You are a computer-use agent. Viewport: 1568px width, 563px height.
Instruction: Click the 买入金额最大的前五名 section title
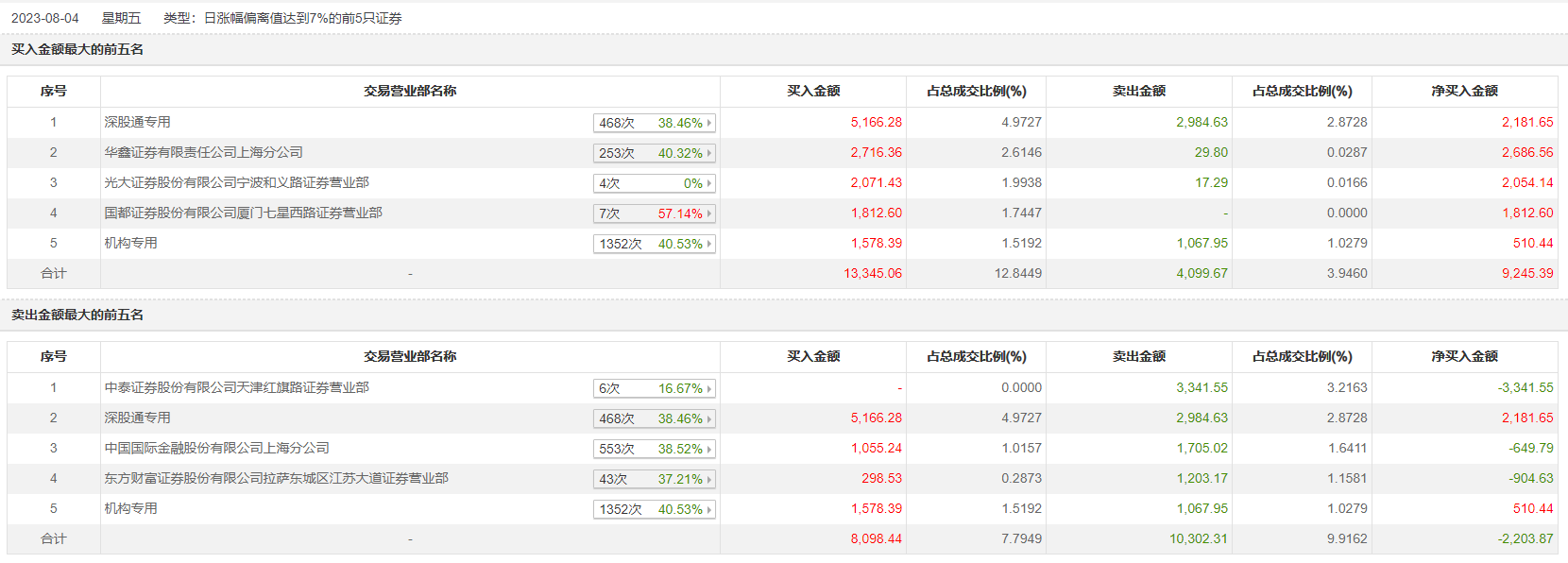pyautogui.click(x=77, y=49)
